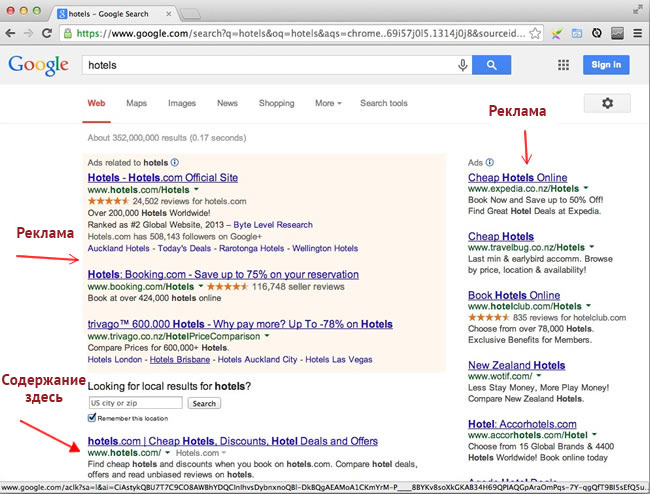Click the 'US city or zip' field
Viewport: 650px width, 494px height.
click(x=135, y=403)
